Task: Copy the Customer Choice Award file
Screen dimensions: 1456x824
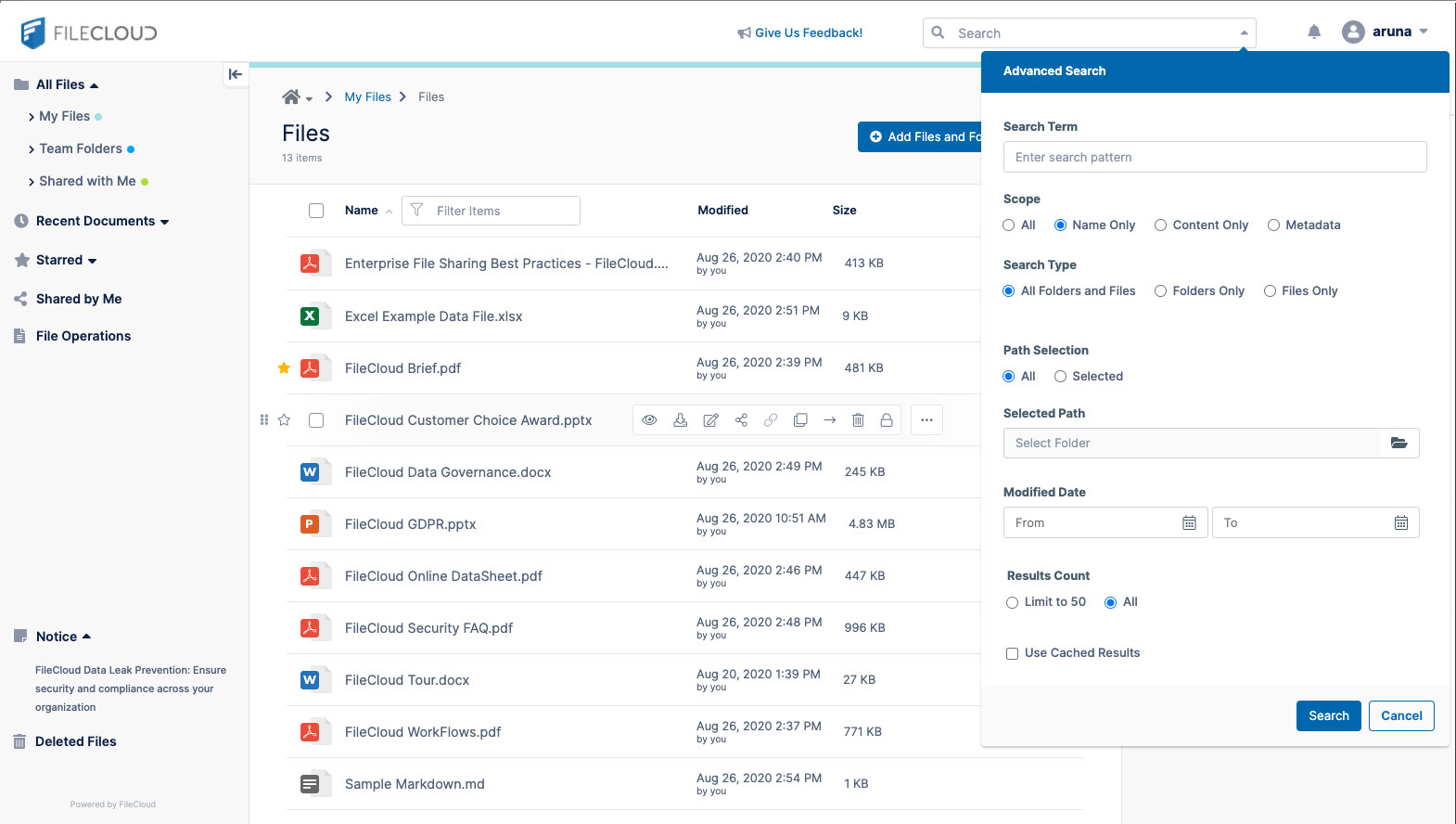Action: (800, 420)
